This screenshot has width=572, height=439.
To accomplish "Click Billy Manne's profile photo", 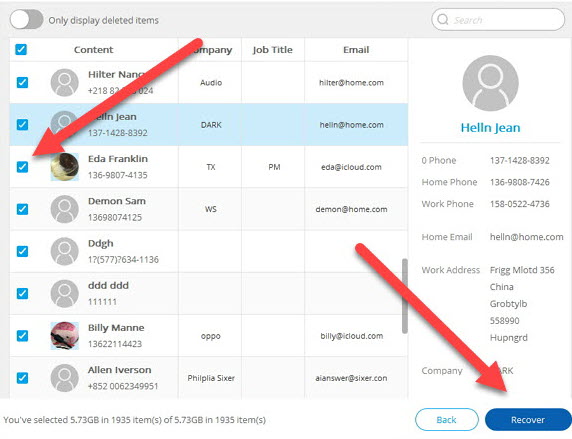I will (65, 336).
